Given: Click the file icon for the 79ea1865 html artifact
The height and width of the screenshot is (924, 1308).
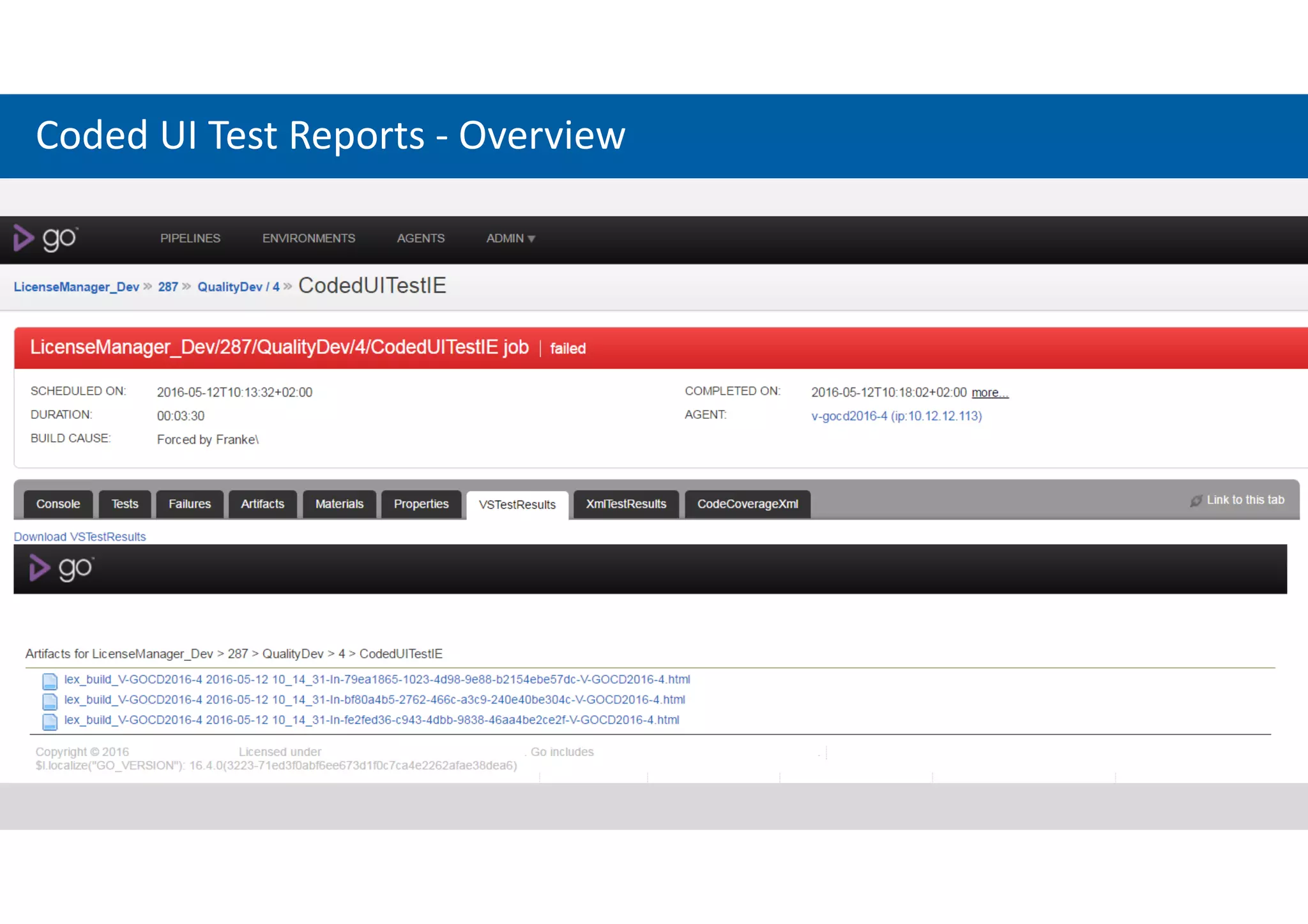Looking at the screenshot, I should point(50,681).
